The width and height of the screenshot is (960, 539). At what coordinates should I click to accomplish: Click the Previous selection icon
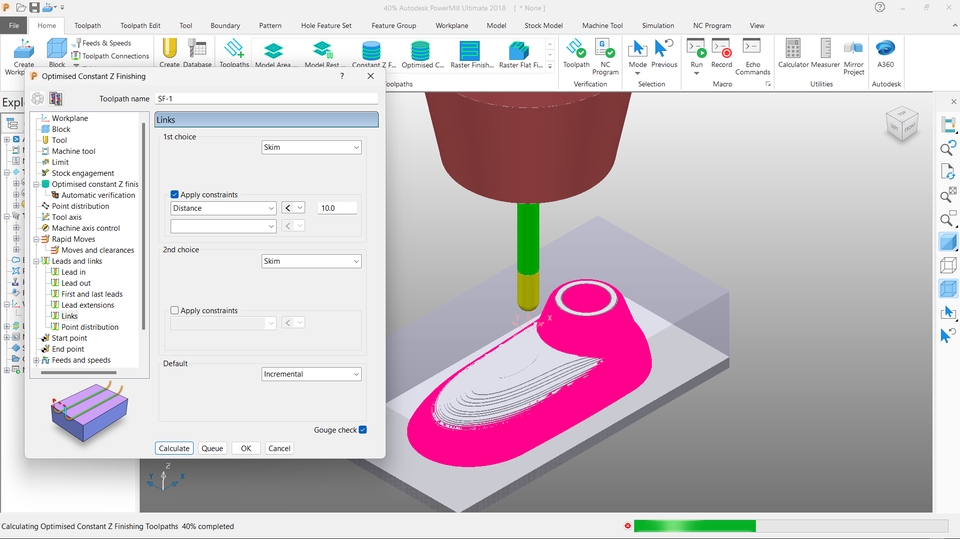click(664, 53)
